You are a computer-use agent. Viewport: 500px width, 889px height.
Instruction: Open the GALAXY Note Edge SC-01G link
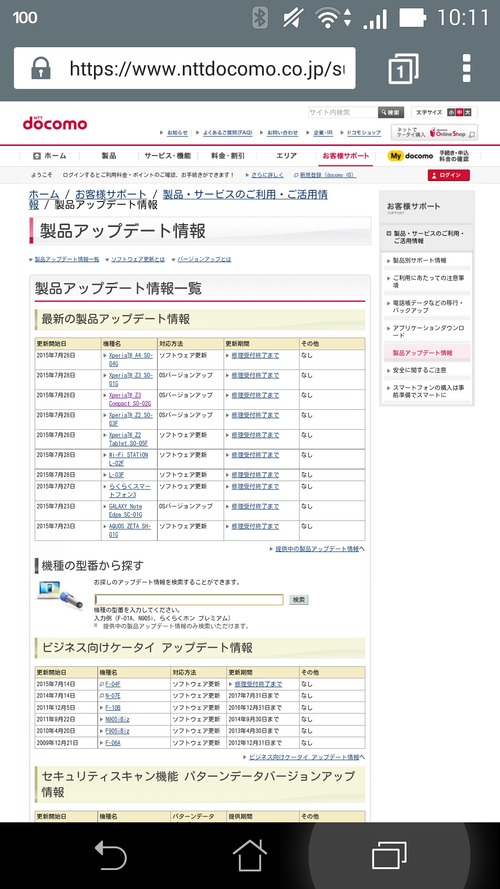click(x=125, y=510)
